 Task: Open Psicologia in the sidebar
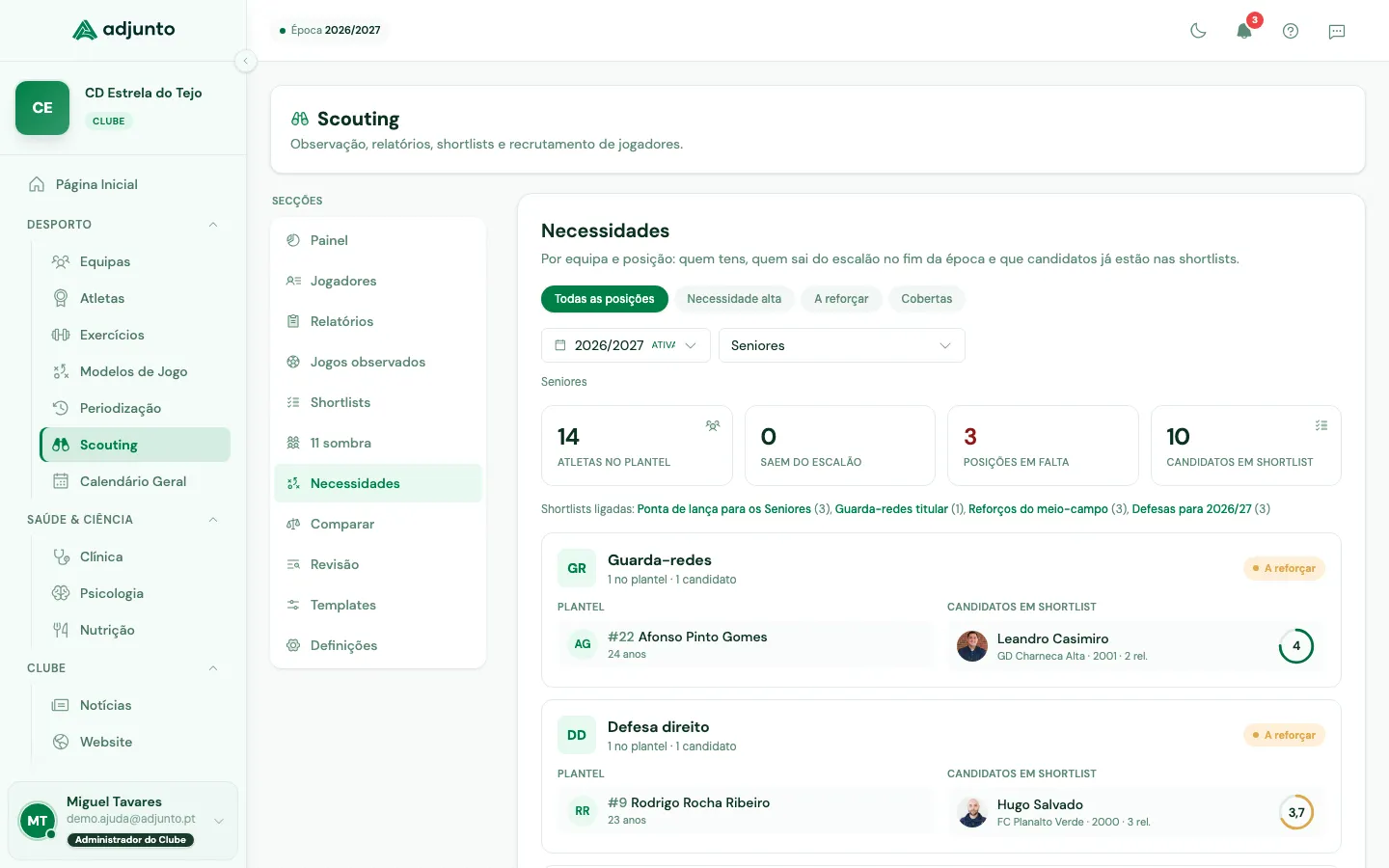[135, 593]
